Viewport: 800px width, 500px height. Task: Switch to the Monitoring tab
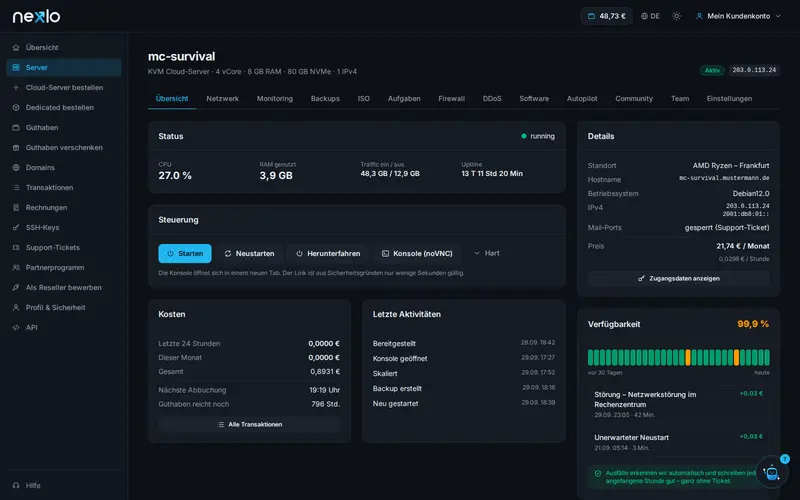coord(274,98)
